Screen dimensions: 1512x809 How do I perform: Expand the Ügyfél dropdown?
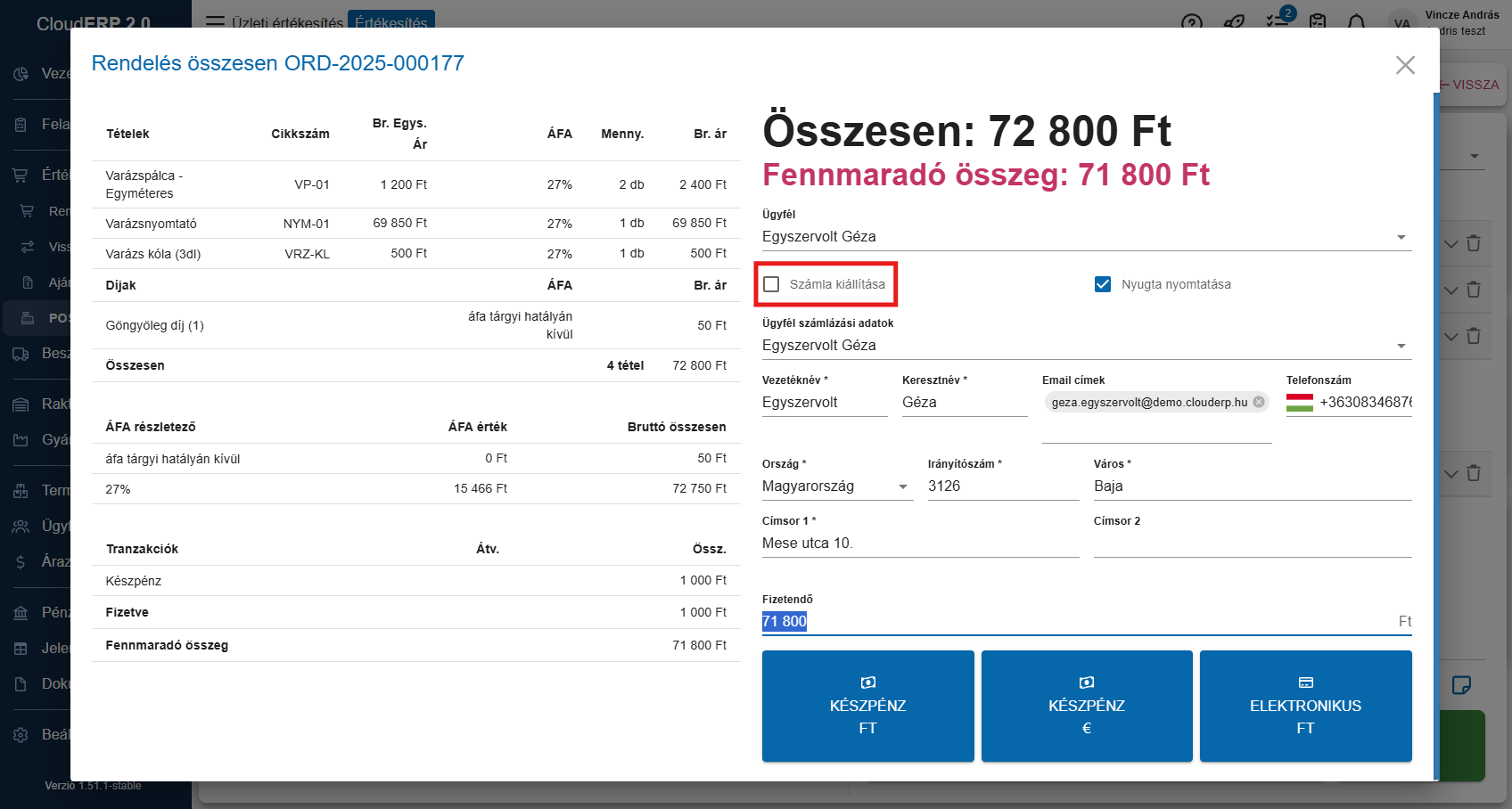pyautogui.click(x=1401, y=237)
